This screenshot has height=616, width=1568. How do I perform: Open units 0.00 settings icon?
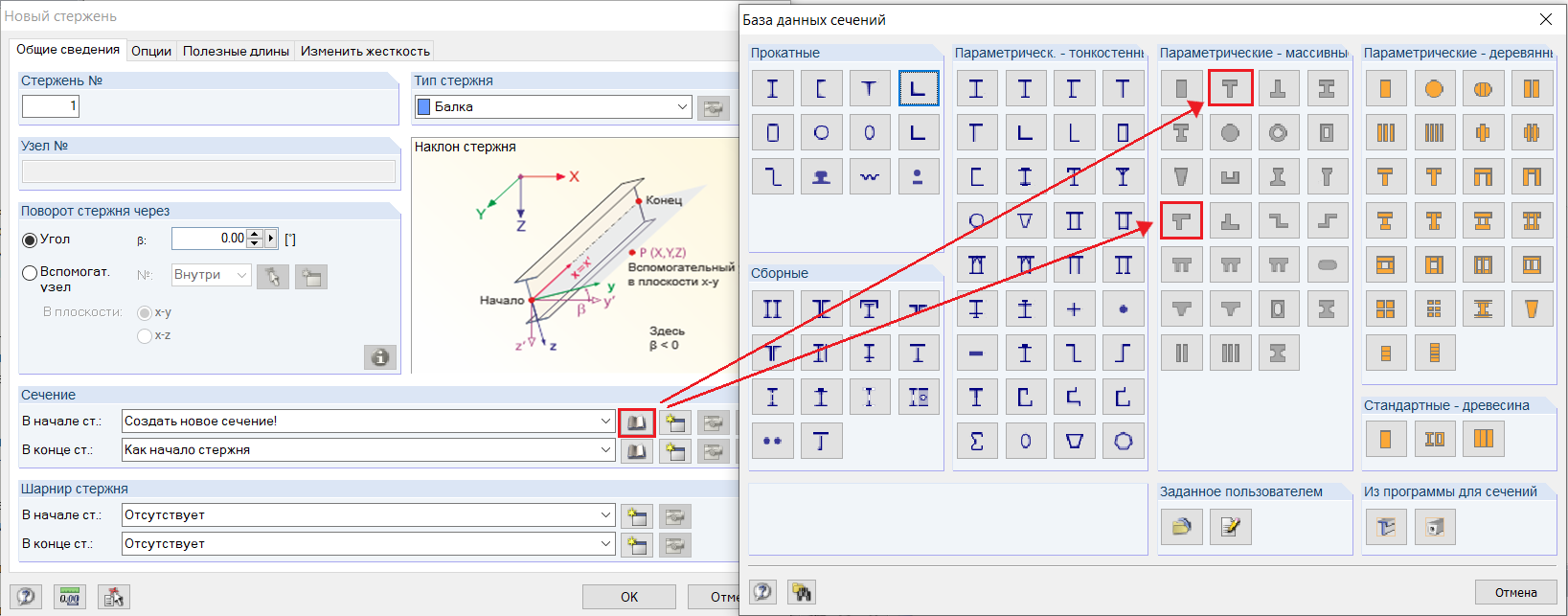pyautogui.click(x=70, y=596)
